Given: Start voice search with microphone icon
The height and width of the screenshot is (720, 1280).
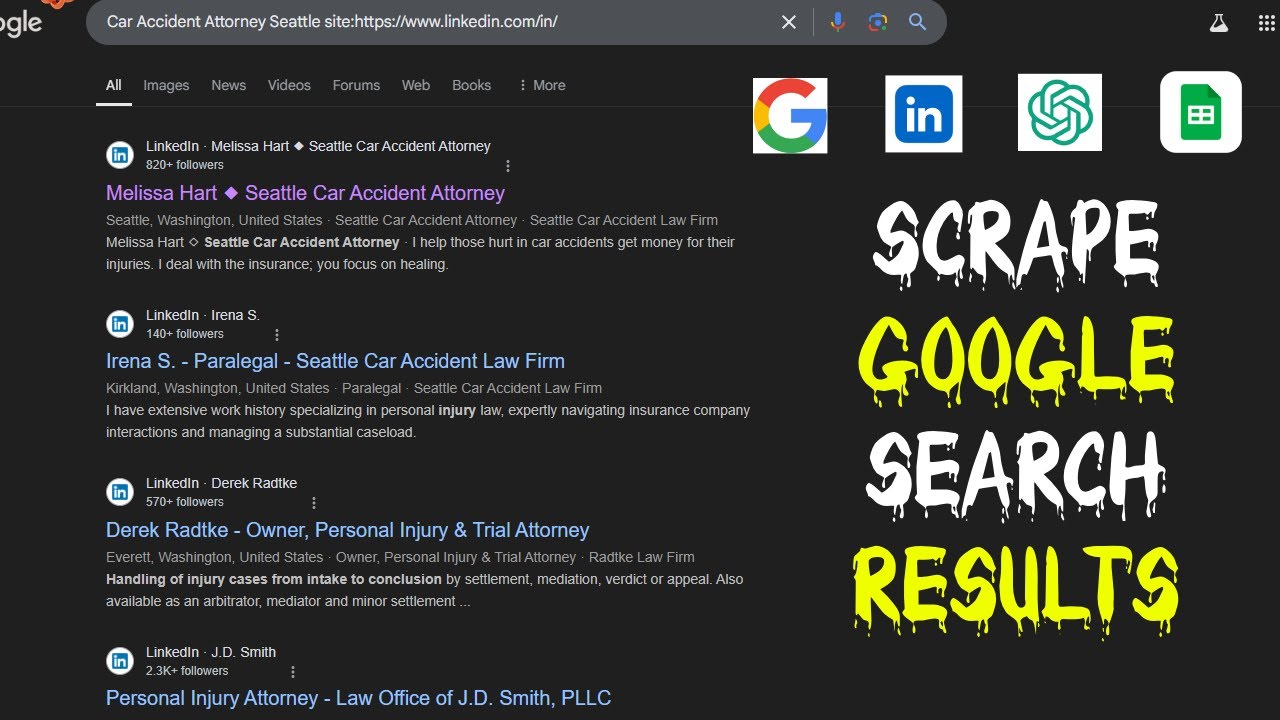Looking at the screenshot, I should pyautogui.click(x=838, y=22).
